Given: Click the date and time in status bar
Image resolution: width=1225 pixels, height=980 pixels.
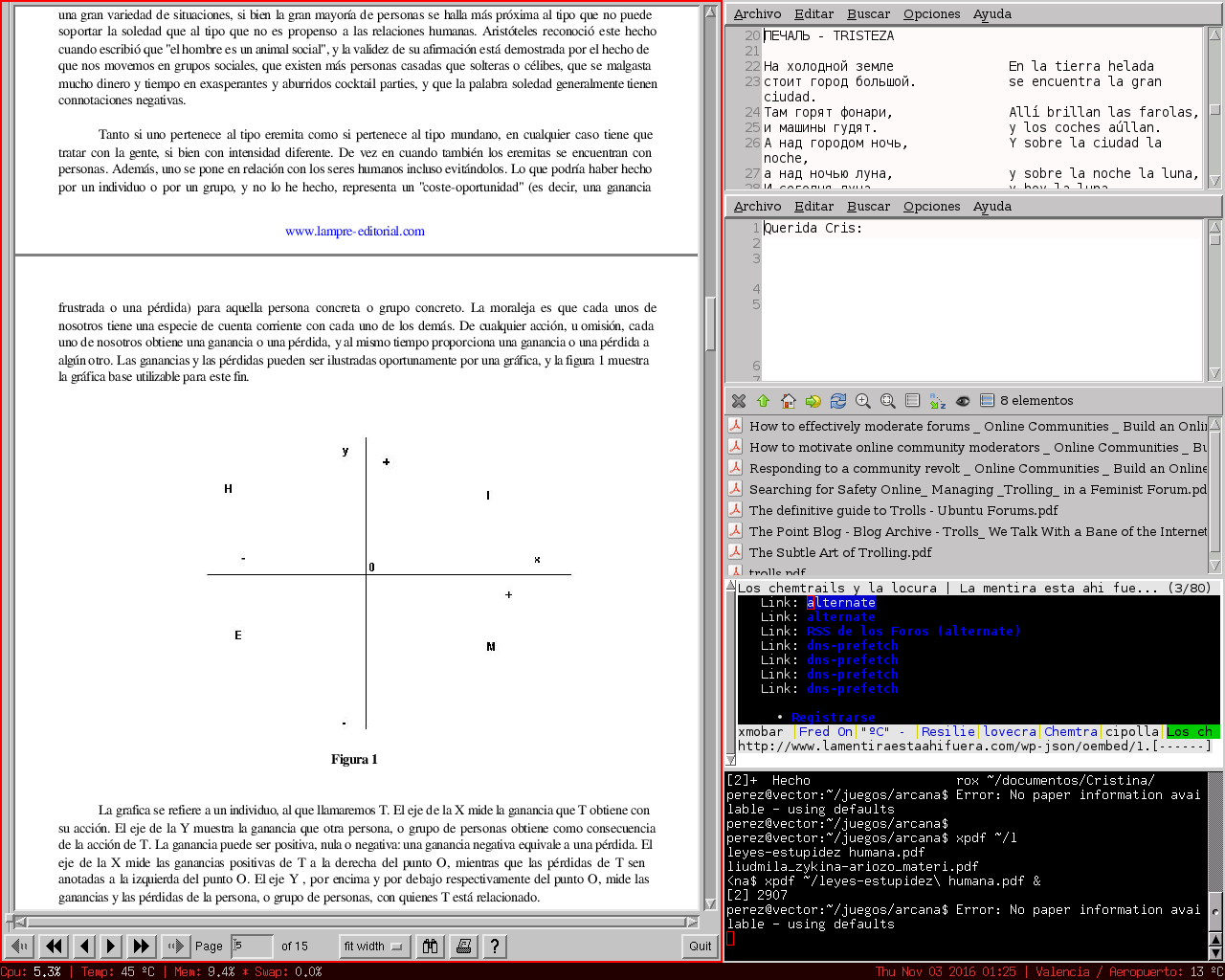Looking at the screenshot, I should [946, 971].
